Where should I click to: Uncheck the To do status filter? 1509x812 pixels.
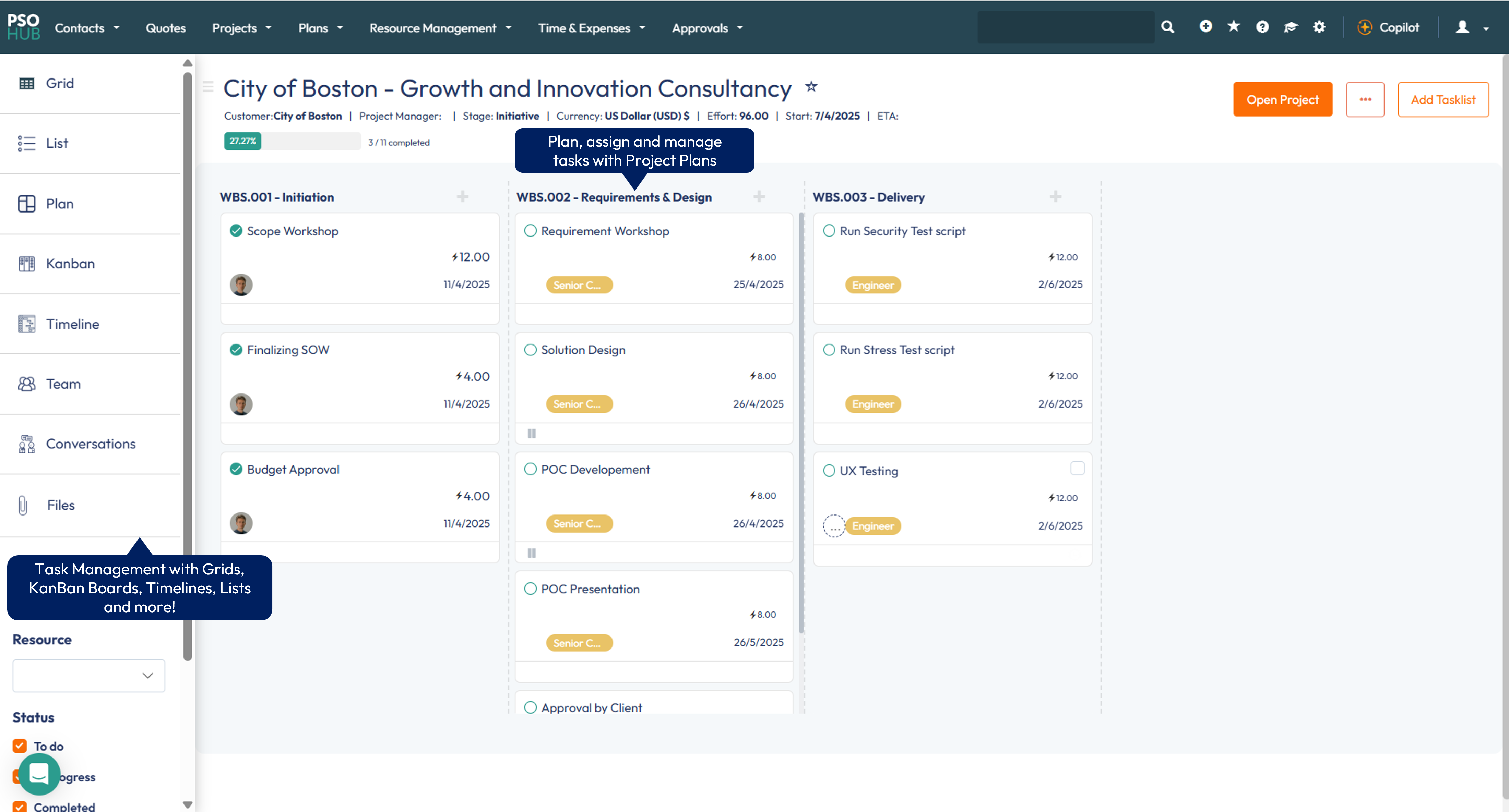point(20,745)
